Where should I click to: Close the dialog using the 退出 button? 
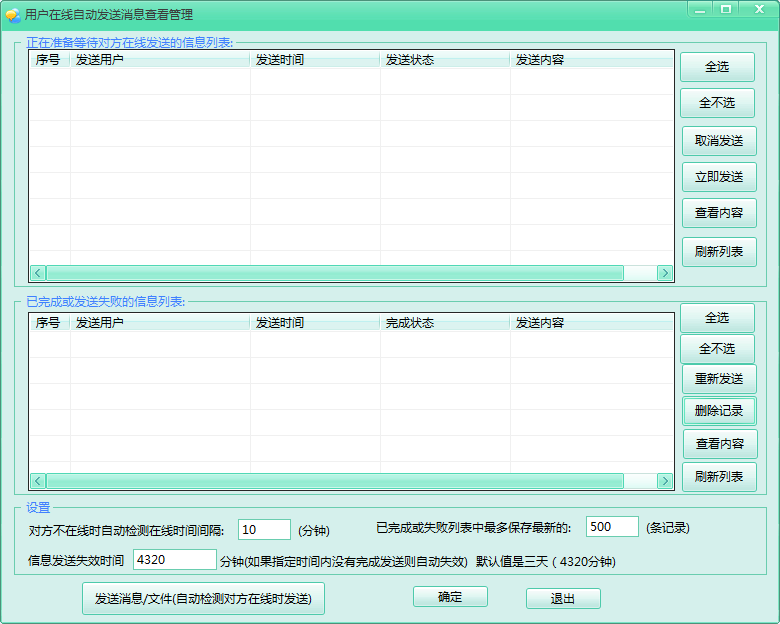(563, 599)
